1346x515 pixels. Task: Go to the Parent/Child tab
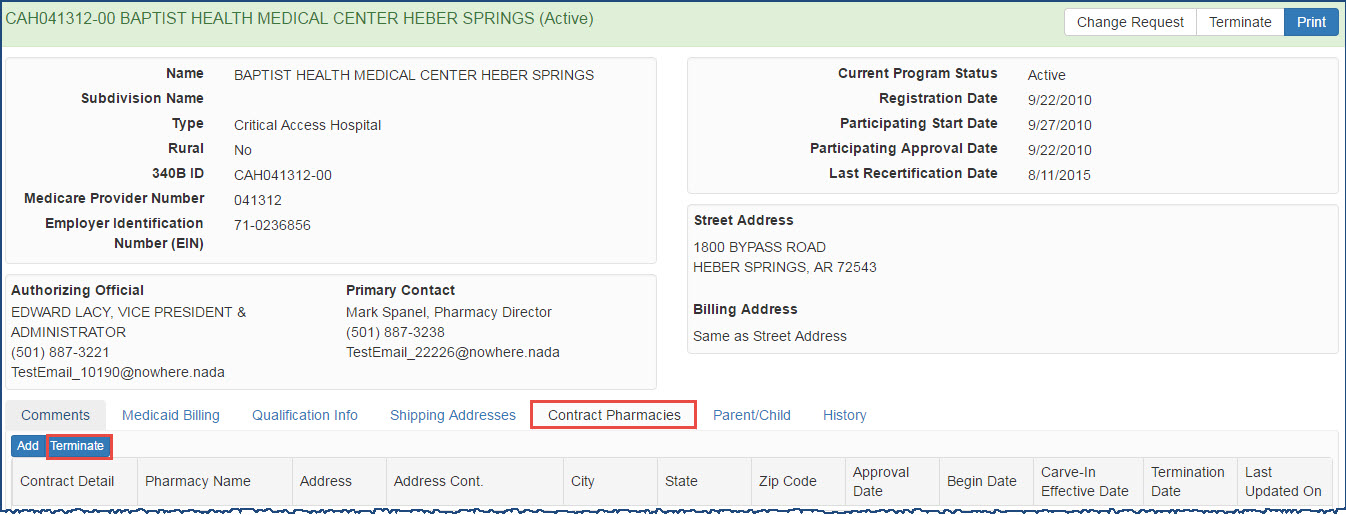coord(752,415)
